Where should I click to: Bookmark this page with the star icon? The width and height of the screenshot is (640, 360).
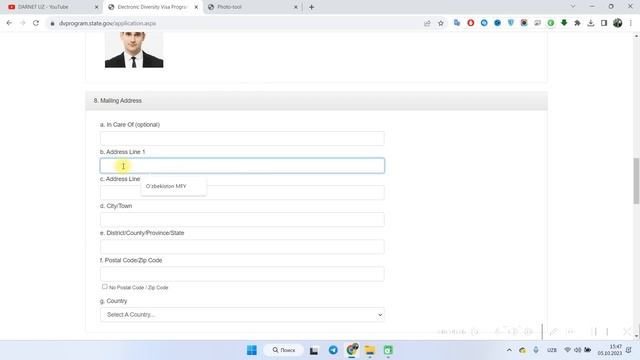441,23
